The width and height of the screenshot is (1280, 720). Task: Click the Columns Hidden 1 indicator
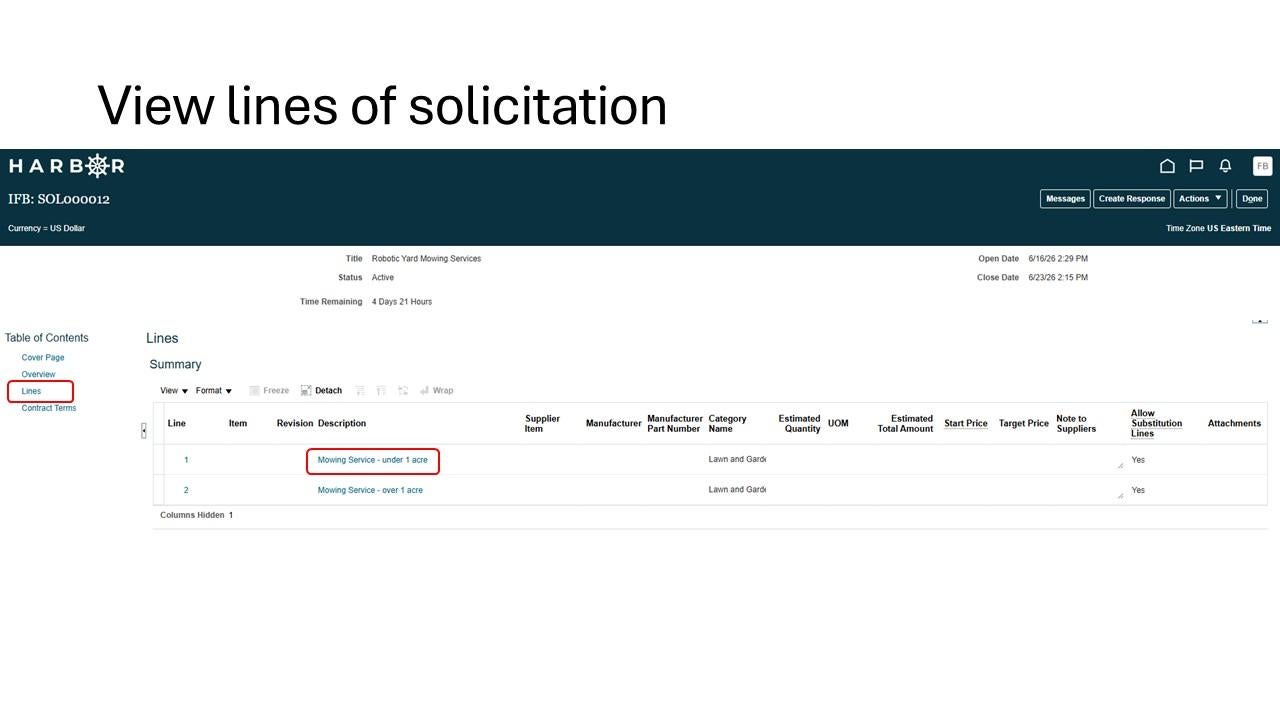tap(197, 515)
